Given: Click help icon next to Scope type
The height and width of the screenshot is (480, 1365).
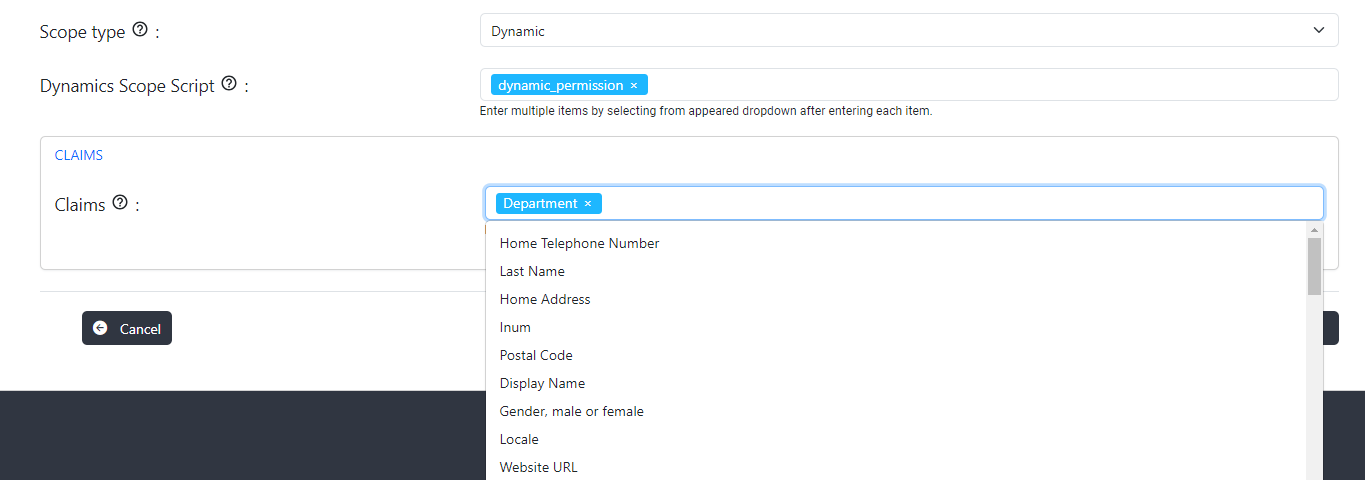Looking at the screenshot, I should [140, 30].
